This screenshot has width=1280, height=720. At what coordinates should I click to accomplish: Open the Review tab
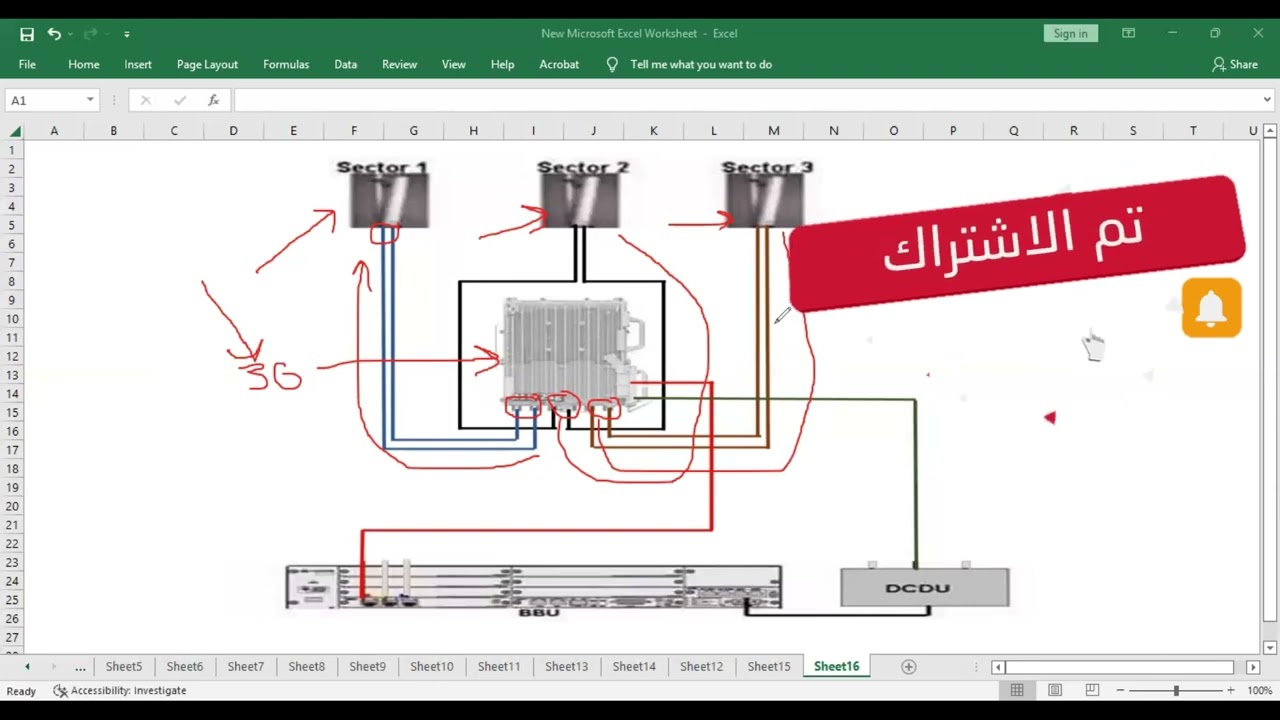[x=399, y=64]
